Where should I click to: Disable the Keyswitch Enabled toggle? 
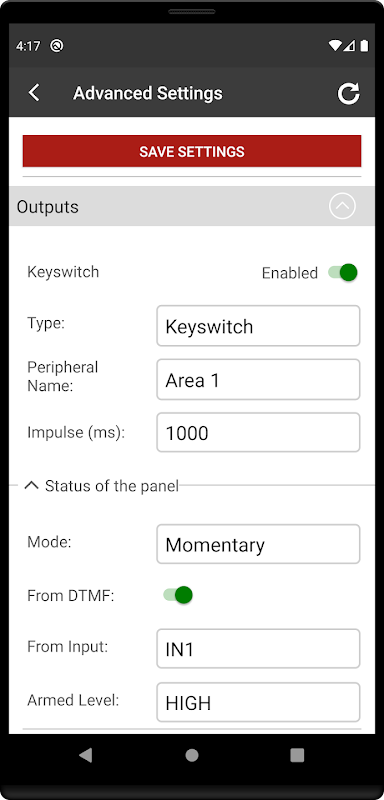[343, 272]
